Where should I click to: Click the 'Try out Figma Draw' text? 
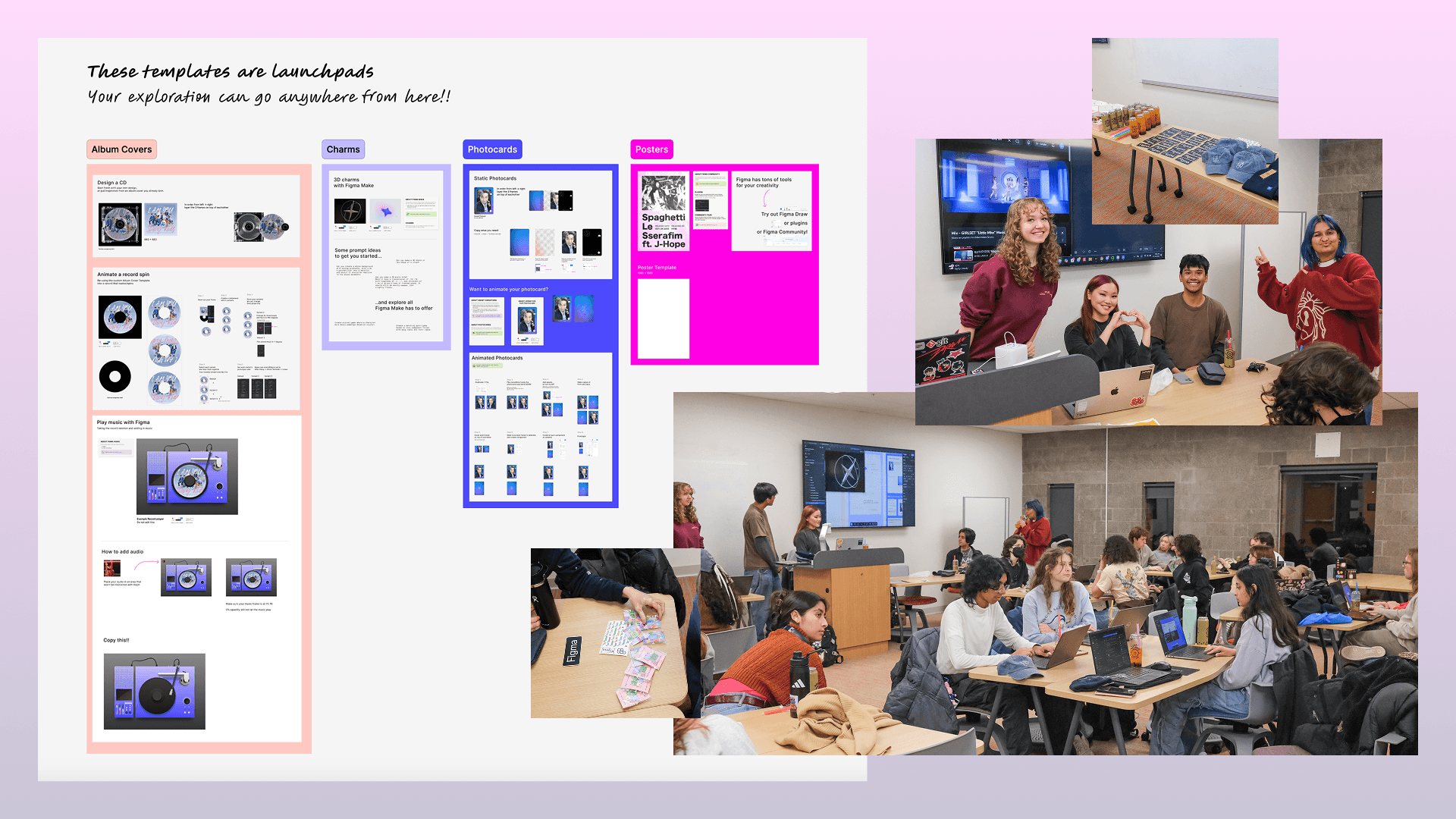pyautogui.click(x=784, y=215)
